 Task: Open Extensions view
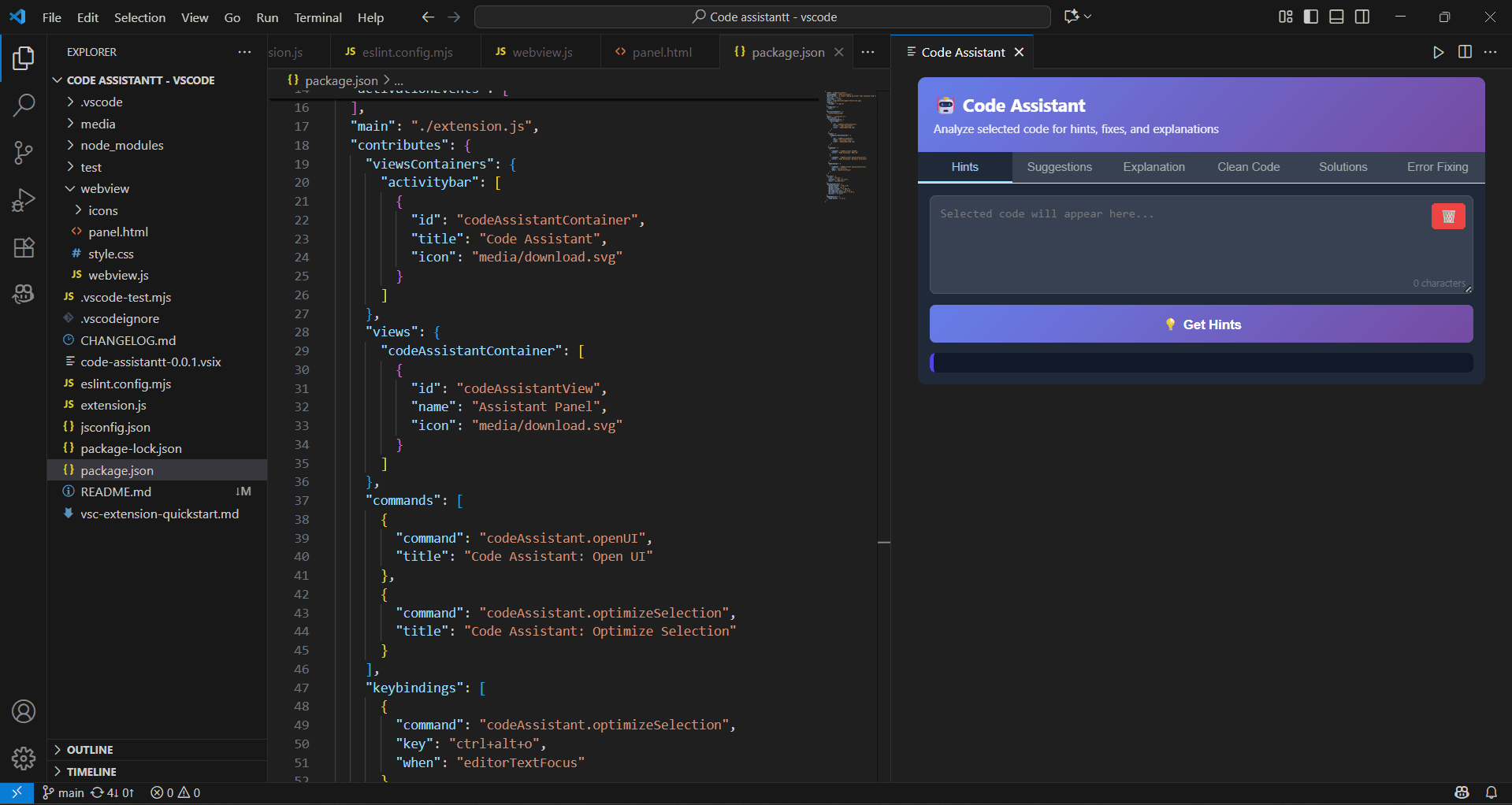coord(24,247)
